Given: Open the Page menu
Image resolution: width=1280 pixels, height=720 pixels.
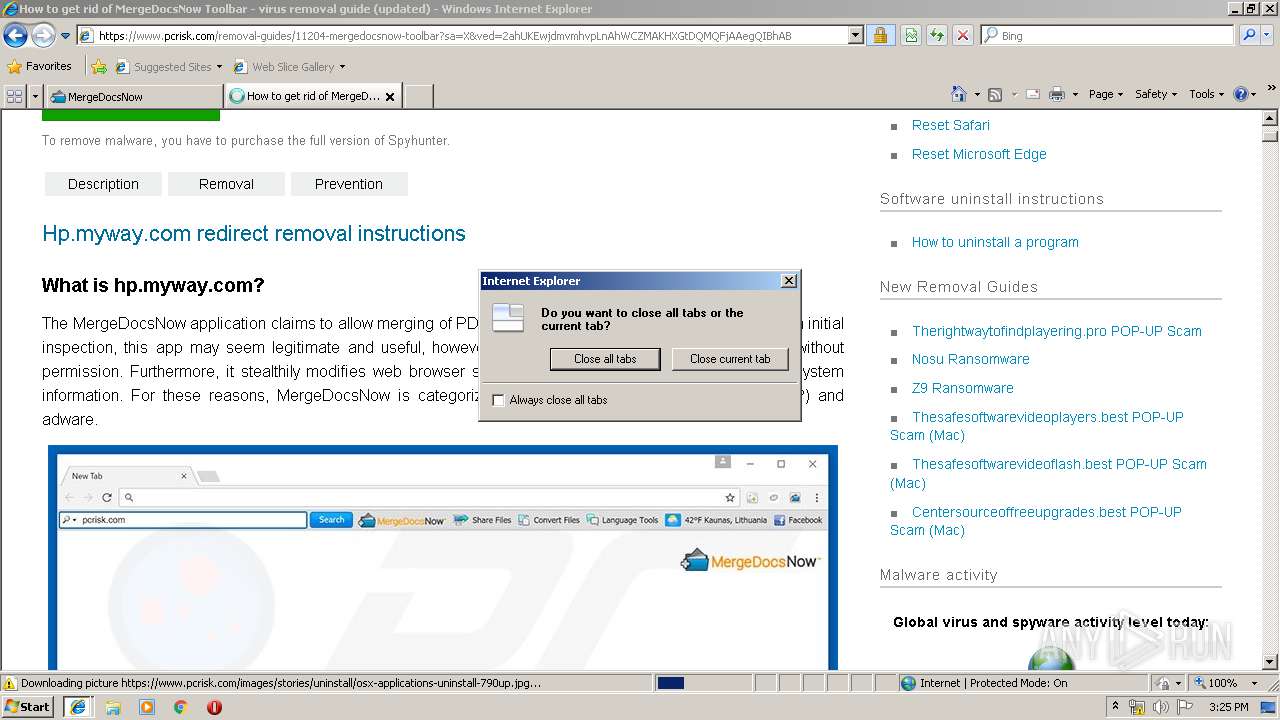Looking at the screenshot, I should point(1106,94).
